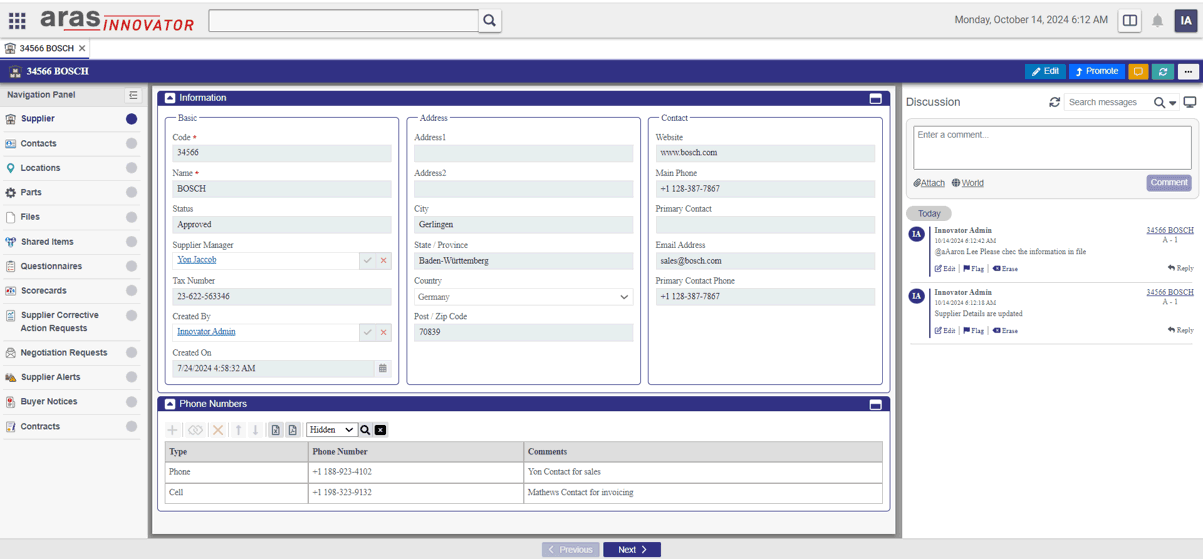Clear search criteria in Phone Numbers toolbar

coord(380,430)
